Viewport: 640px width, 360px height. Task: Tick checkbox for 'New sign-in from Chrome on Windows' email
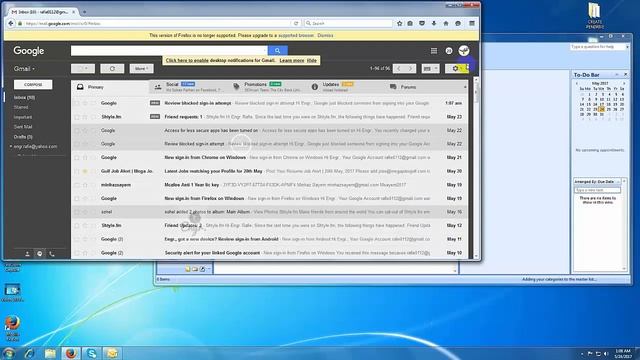pyautogui.click(x=77, y=158)
